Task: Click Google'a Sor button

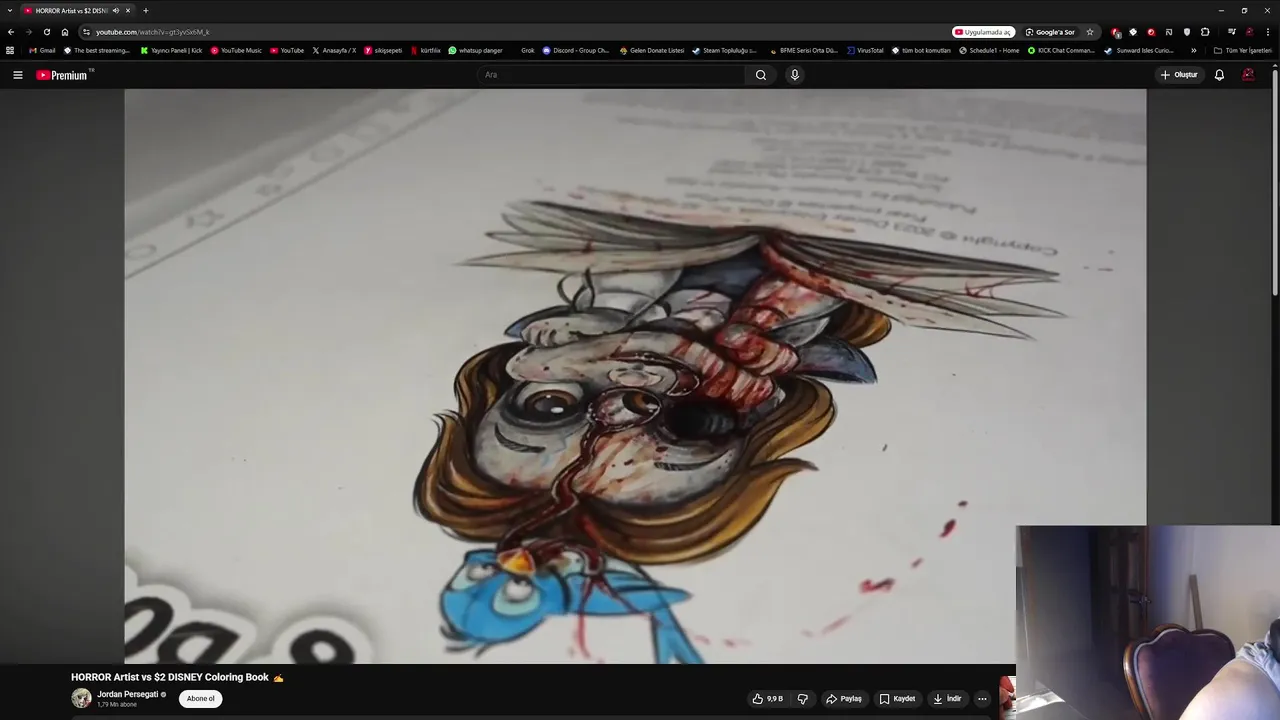Action: point(1050,32)
